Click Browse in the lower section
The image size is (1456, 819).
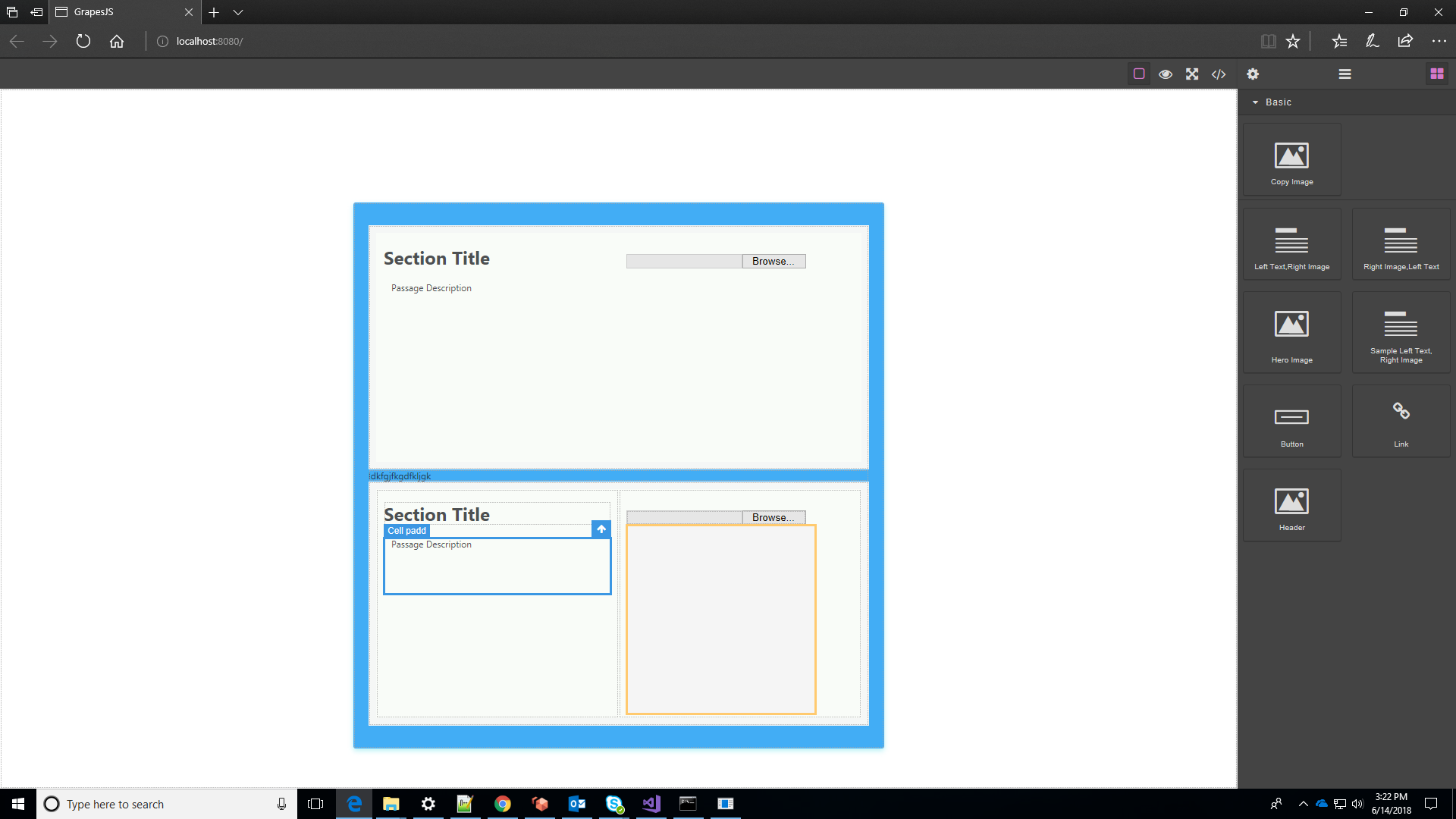pyautogui.click(x=773, y=517)
